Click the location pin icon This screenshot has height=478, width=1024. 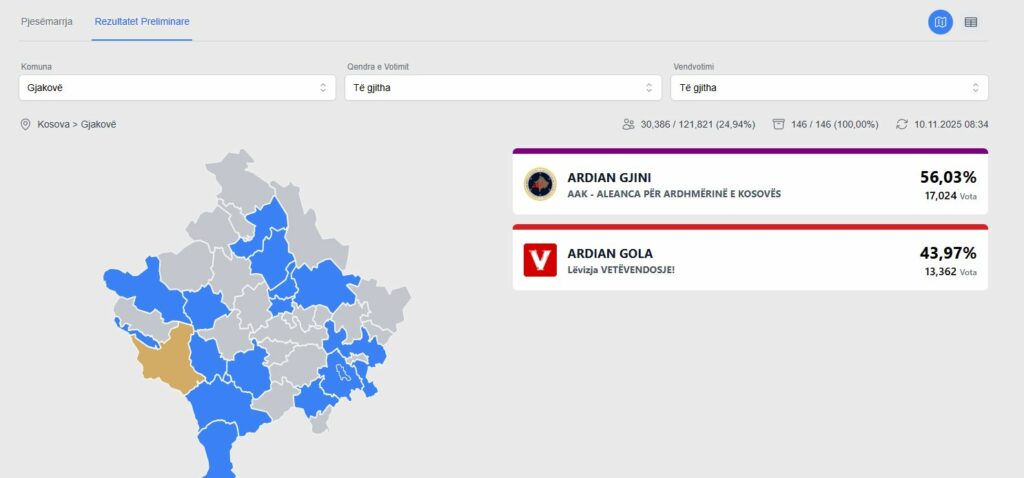click(26, 124)
